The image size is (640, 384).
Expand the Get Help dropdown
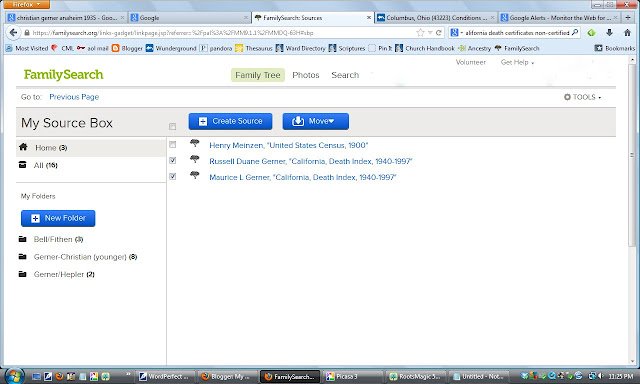(x=517, y=62)
